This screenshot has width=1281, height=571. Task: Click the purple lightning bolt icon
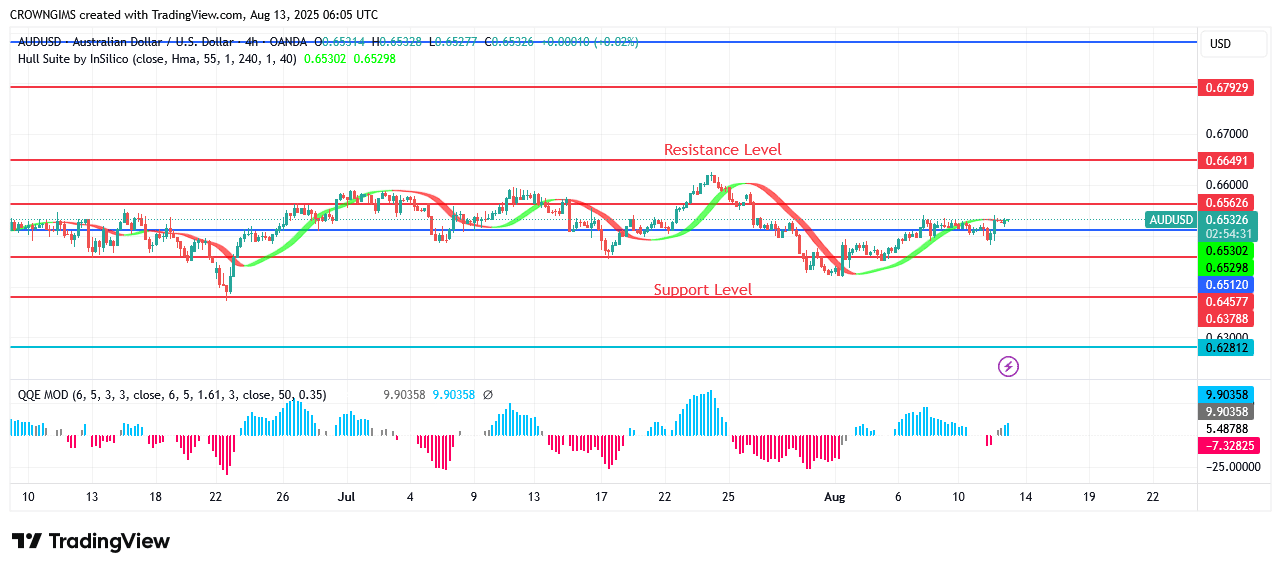point(1009,367)
